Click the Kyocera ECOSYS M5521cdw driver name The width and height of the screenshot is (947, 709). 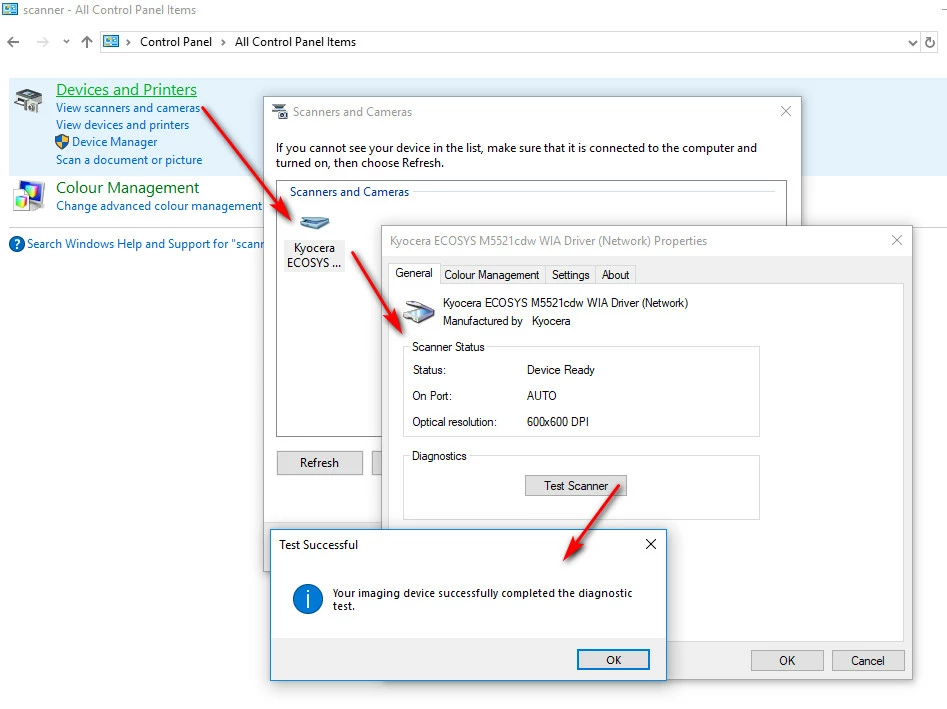tap(565, 303)
